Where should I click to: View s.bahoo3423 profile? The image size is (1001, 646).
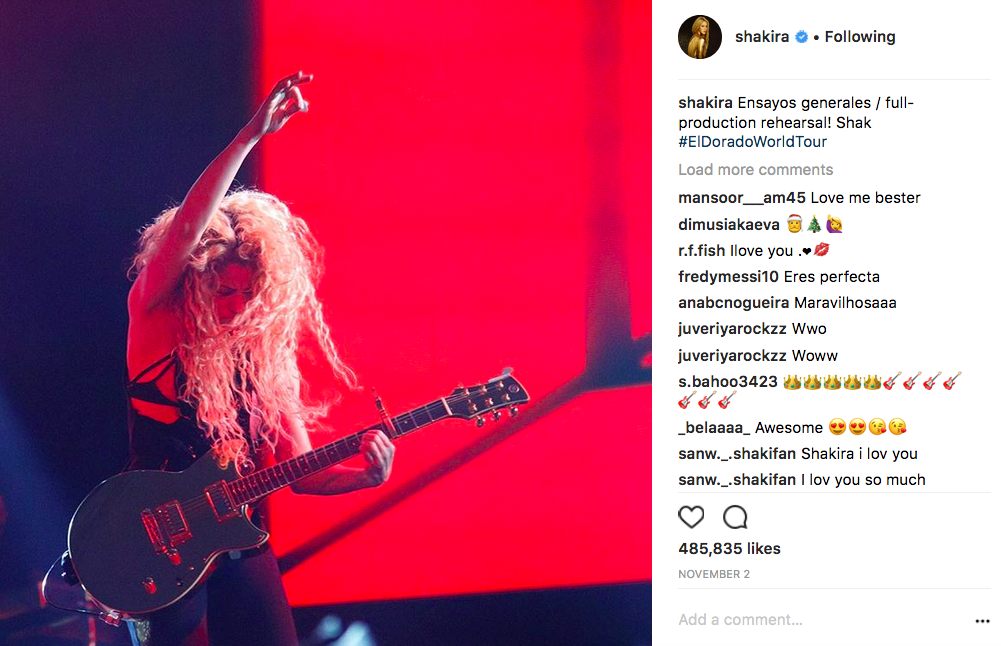tap(728, 382)
